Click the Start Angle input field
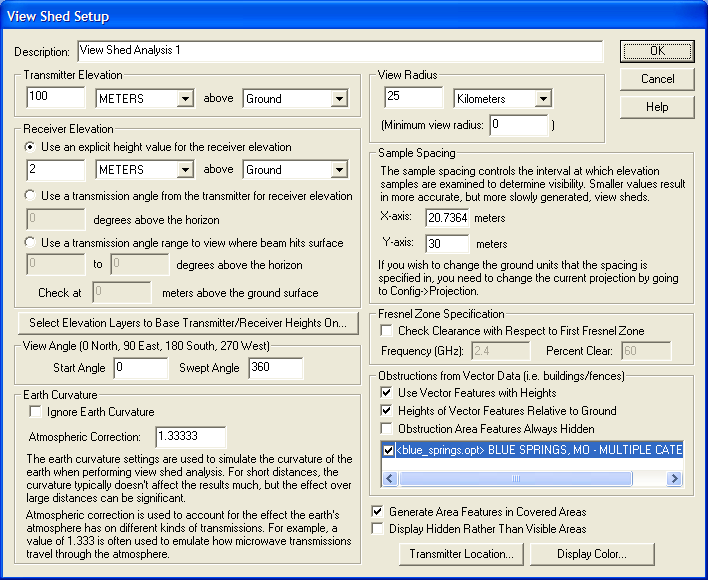 140,368
